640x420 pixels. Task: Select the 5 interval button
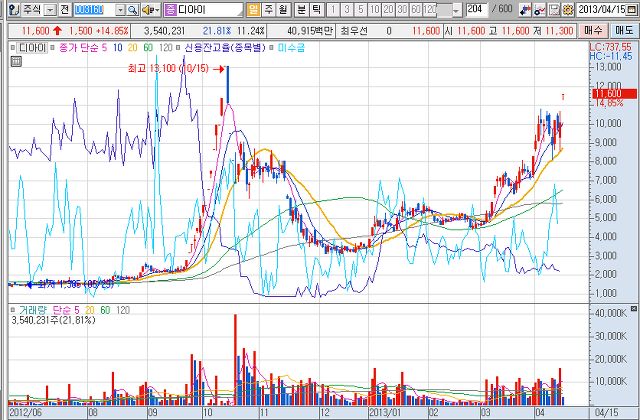click(360, 10)
